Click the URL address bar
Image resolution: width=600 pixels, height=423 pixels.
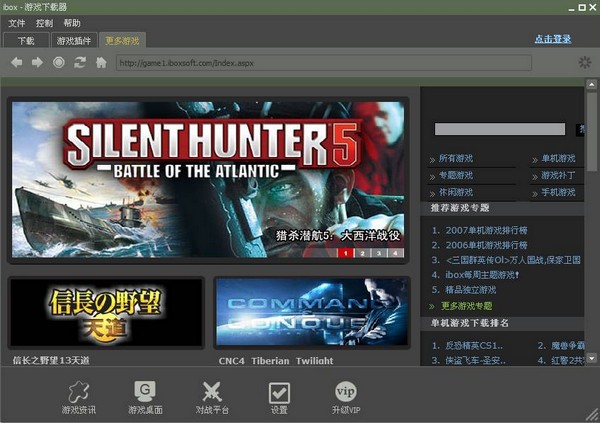(x=324, y=63)
